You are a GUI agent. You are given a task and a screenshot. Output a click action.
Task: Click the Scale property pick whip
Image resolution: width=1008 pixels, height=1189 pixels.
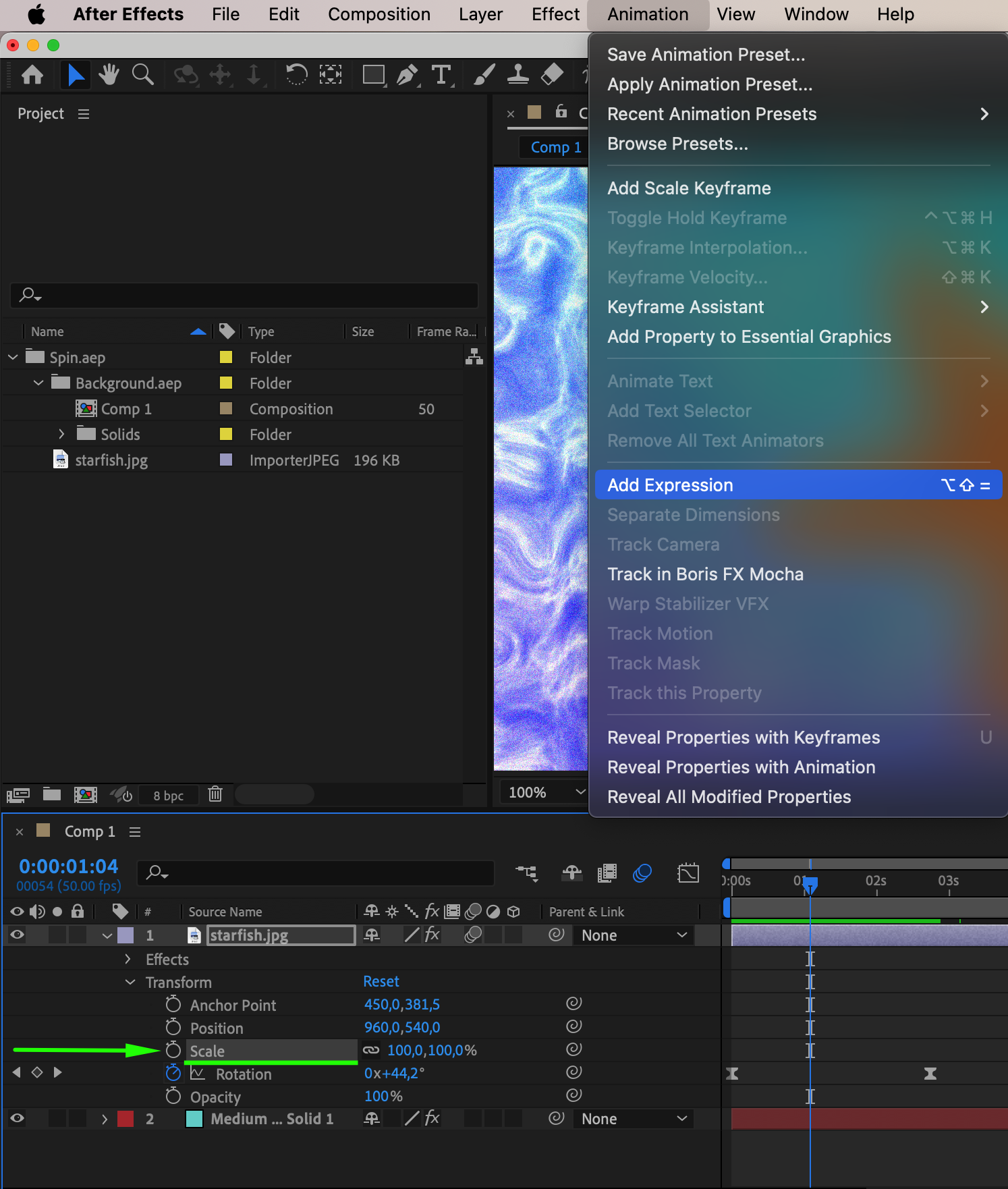(574, 1049)
